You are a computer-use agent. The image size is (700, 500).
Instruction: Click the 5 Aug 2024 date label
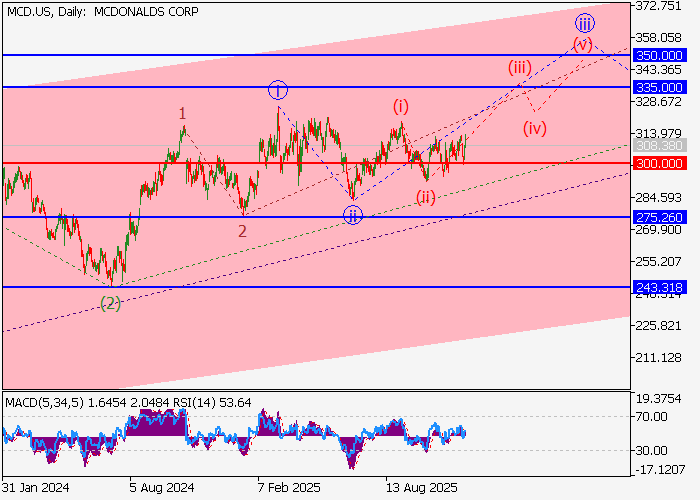point(162,487)
